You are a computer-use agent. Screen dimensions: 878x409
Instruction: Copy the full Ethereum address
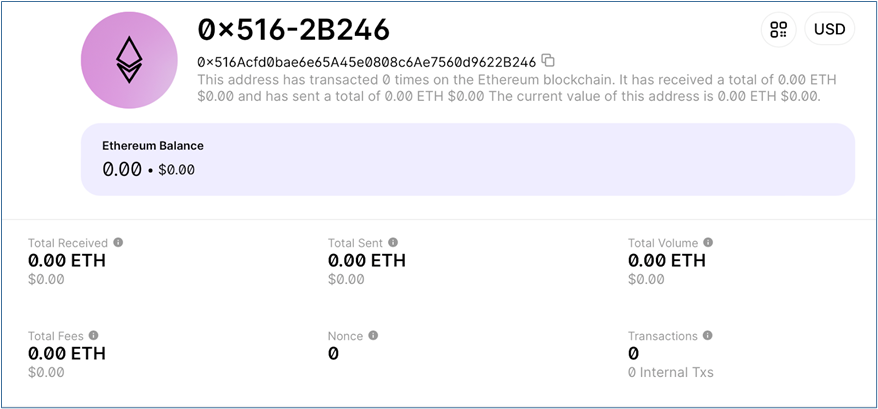tap(548, 60)
